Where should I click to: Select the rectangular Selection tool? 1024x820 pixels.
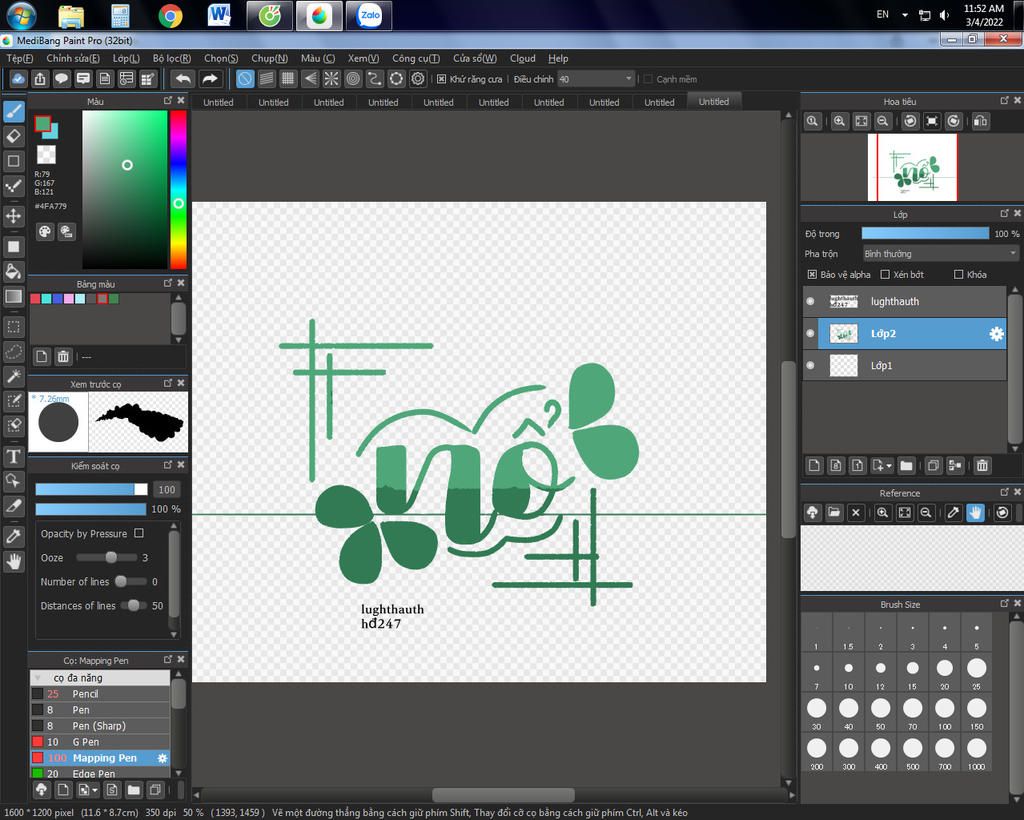14,326
